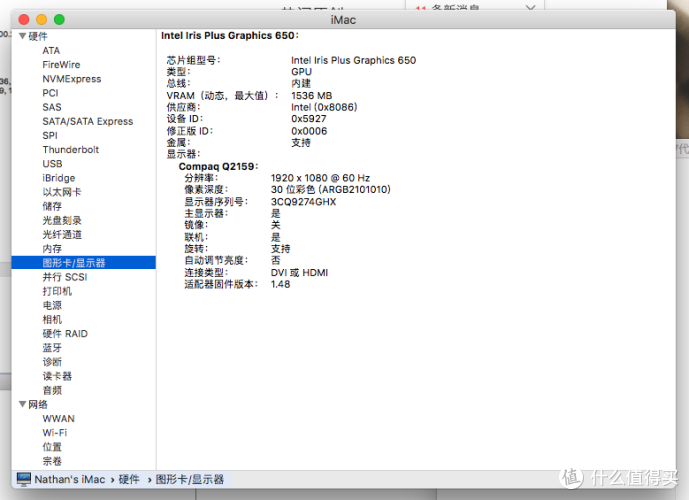689x500 pixels.
Task: Select 宗卷 under 网络
Action: [x=52, y=461]
